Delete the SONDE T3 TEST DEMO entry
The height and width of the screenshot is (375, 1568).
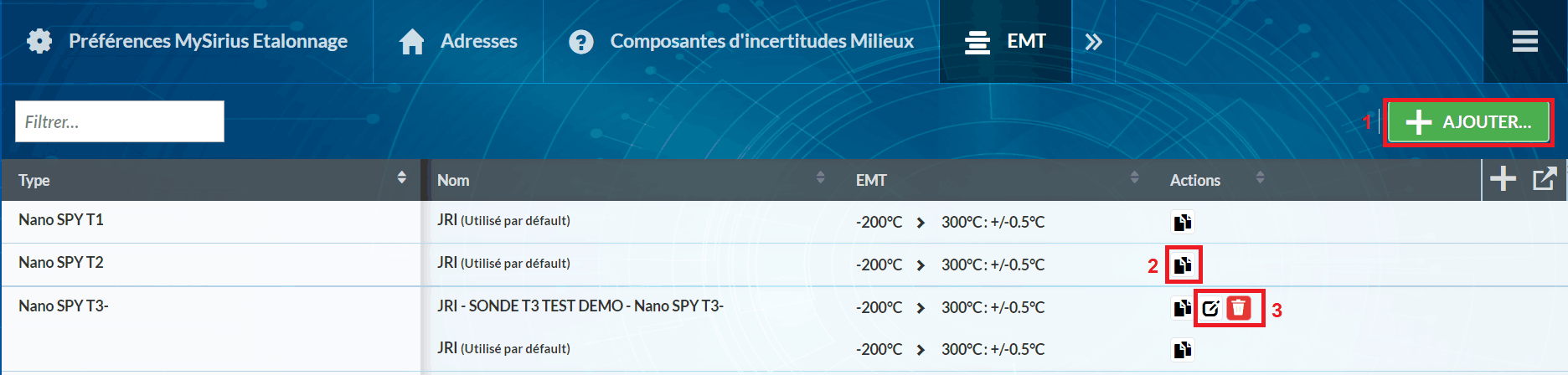[x=1238, y=309]
